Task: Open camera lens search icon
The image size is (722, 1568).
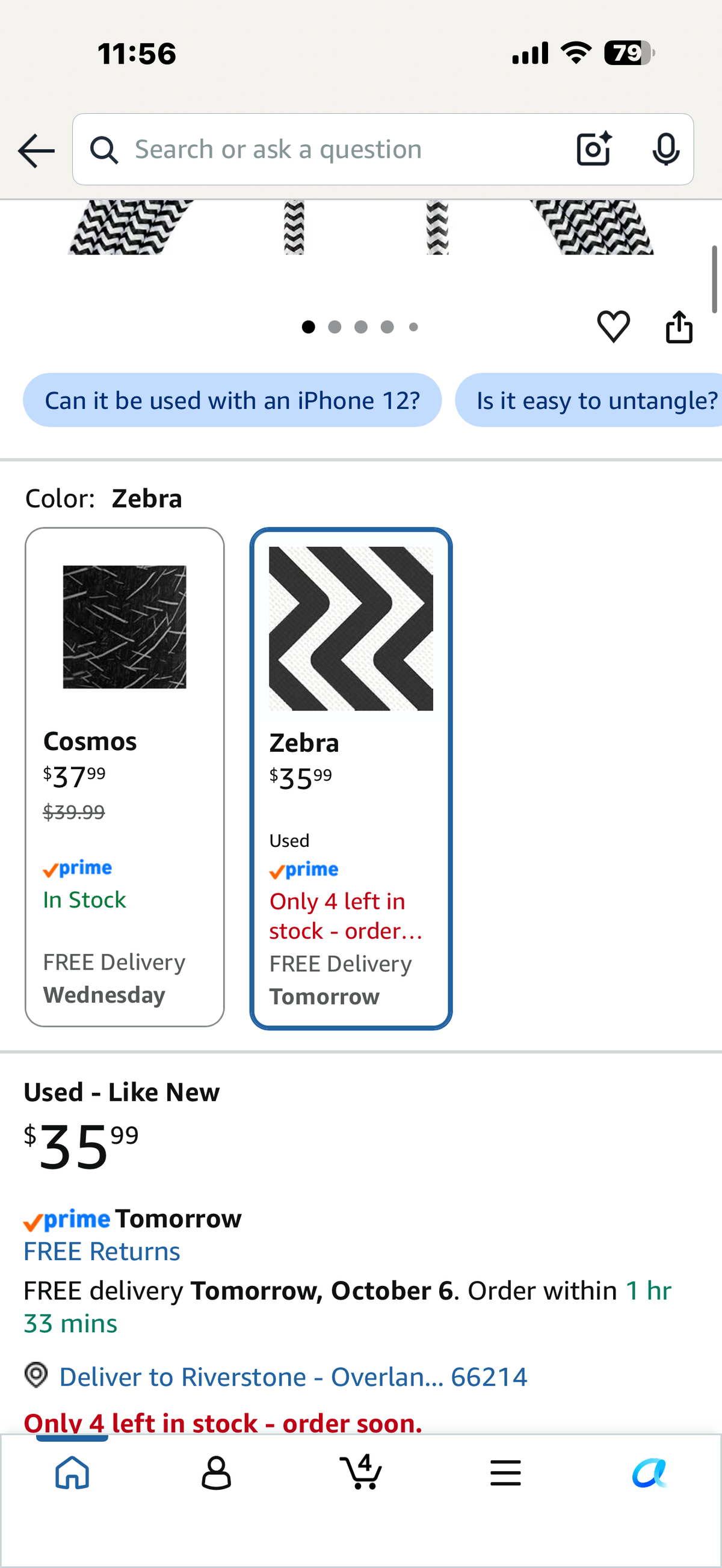Action: tap(594, 149)
